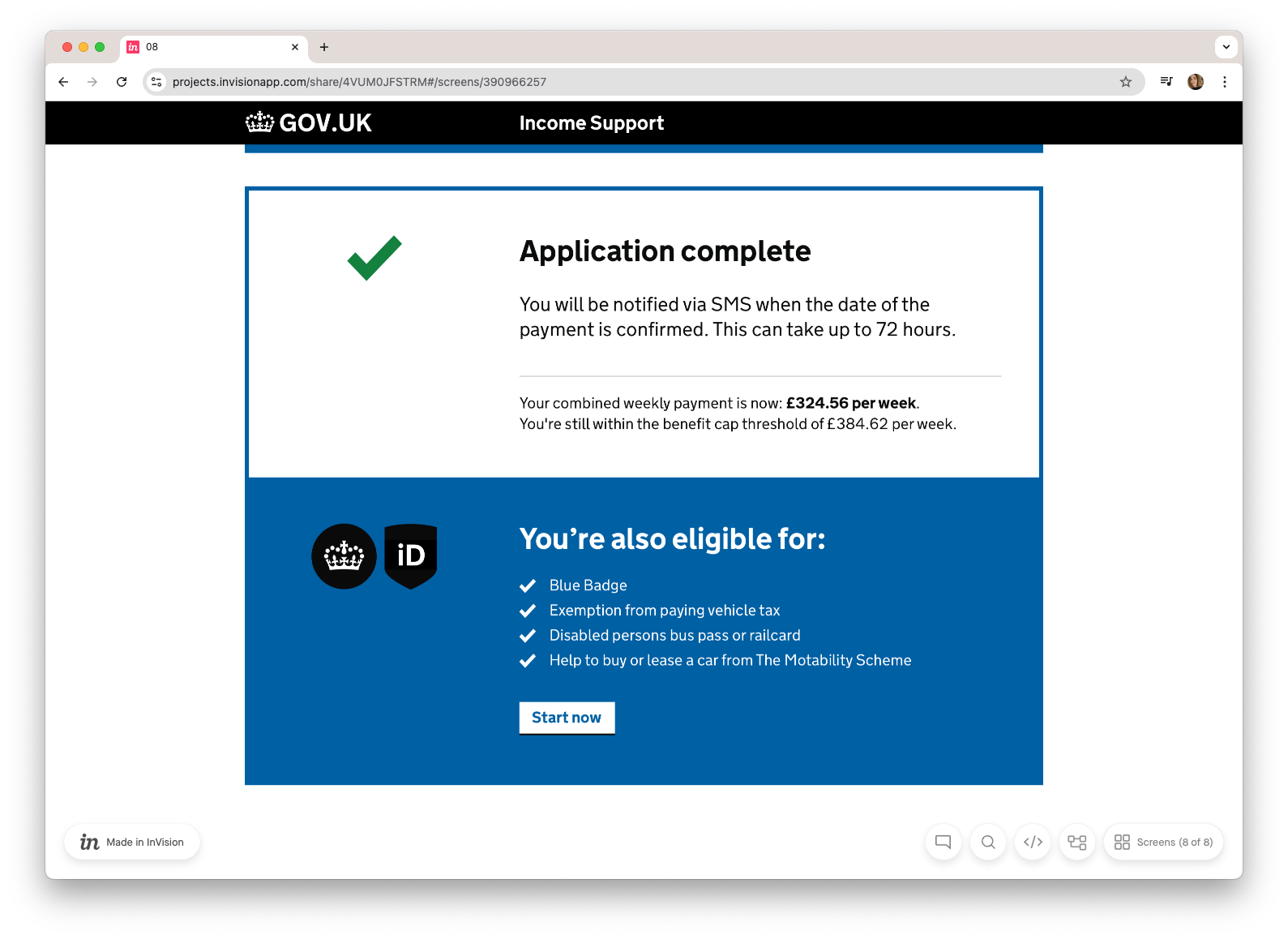Open the Chrome profile avatar
The height and width of the screenshot is (939, 1288).
pos(1196,82)
